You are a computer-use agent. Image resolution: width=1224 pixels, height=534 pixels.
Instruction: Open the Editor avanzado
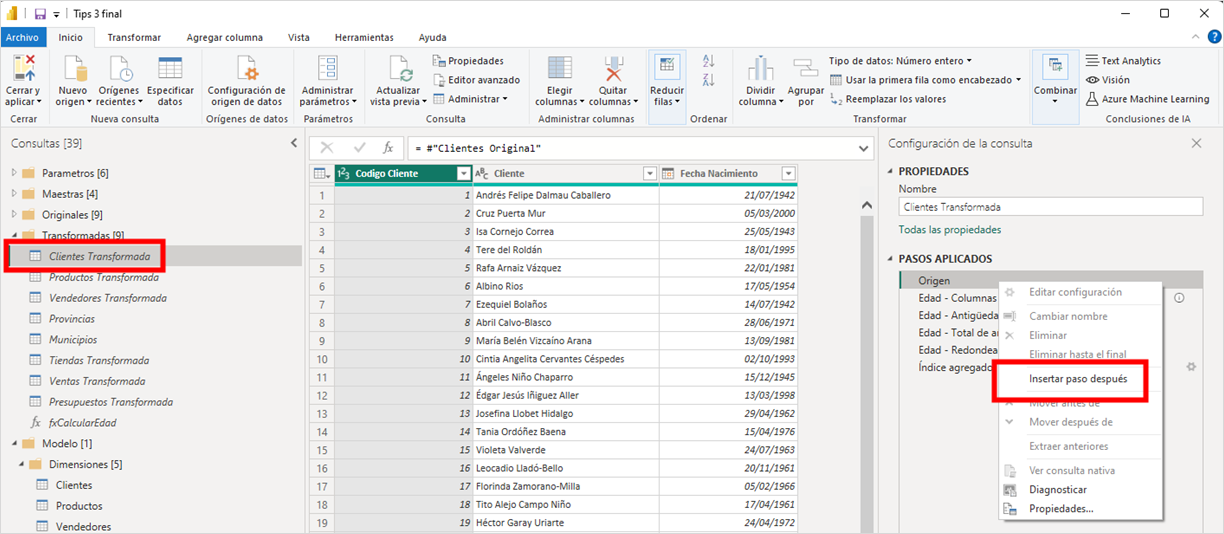[x=482, y=80]
